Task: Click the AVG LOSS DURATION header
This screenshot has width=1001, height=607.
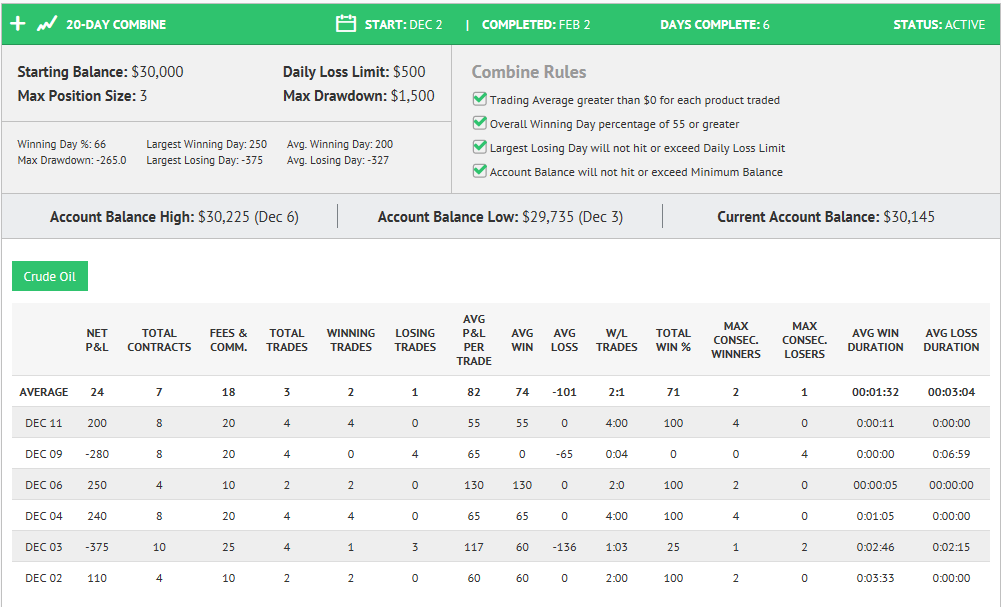Action: tap(951, 340)
